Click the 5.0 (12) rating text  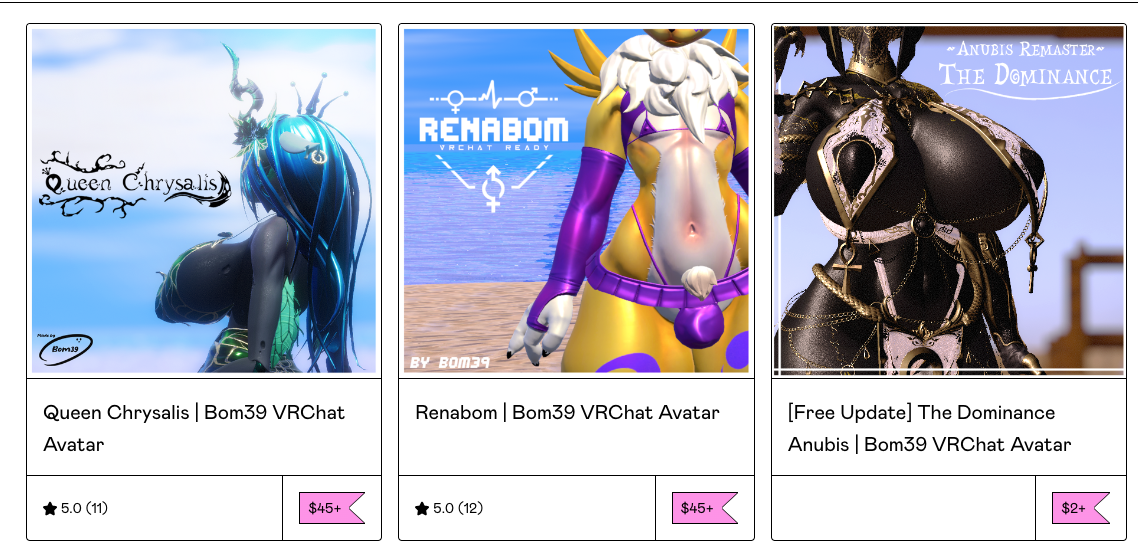[x=457, y=508]
